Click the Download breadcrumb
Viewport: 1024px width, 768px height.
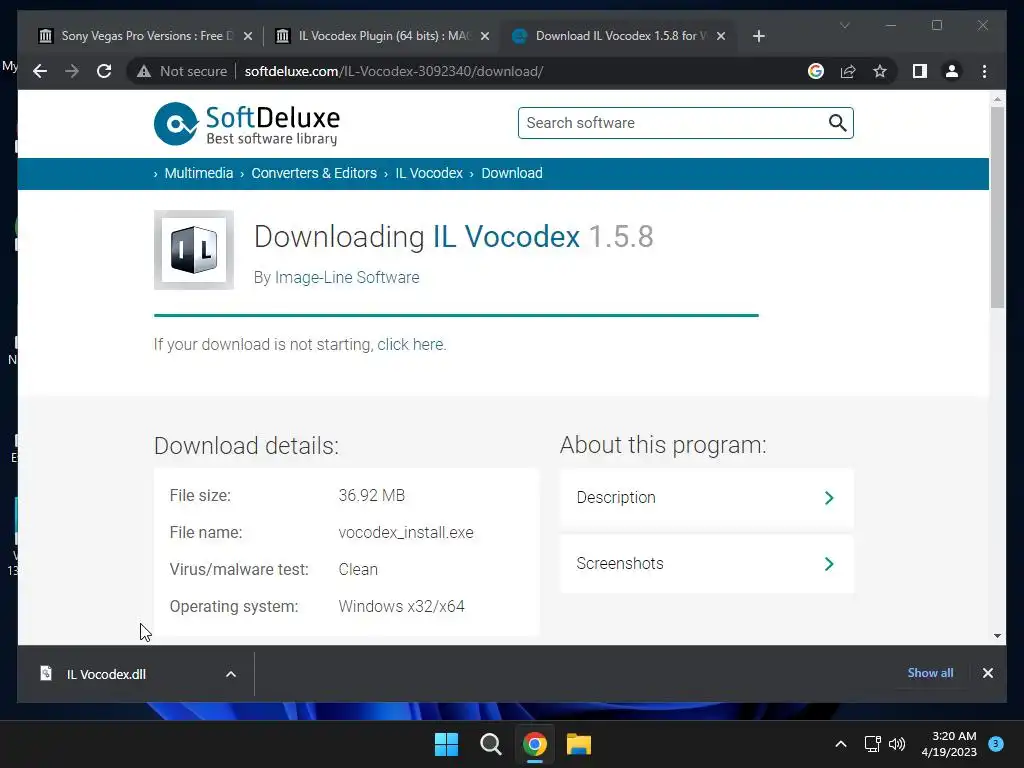[512, 173]
